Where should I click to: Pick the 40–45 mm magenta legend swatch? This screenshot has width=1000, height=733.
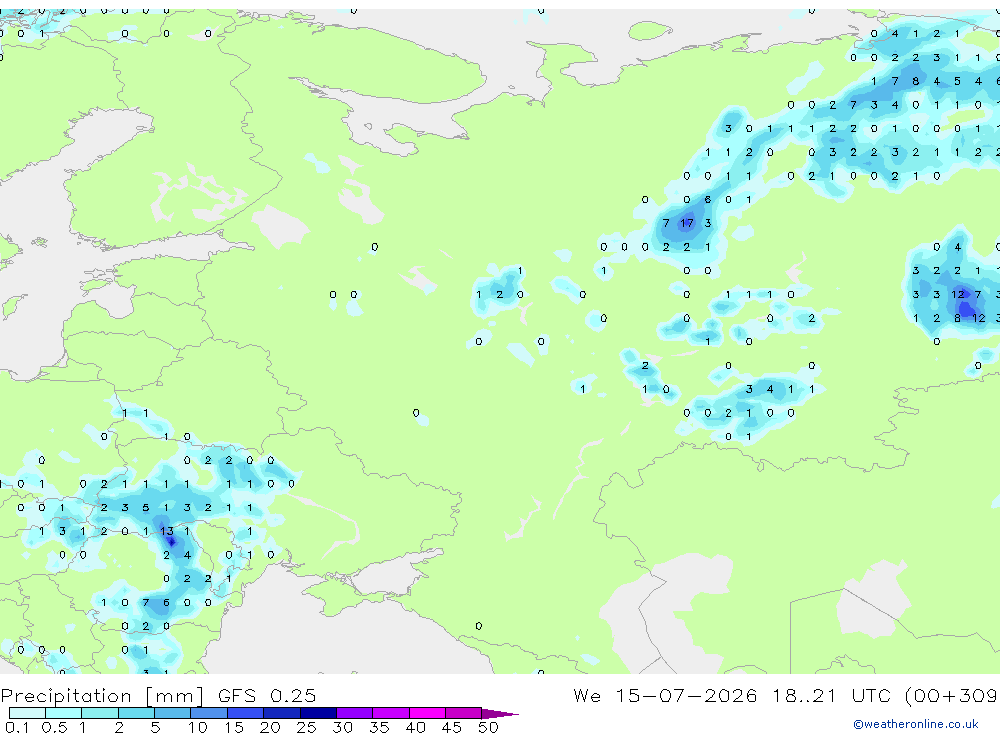[x=427, y=713]
